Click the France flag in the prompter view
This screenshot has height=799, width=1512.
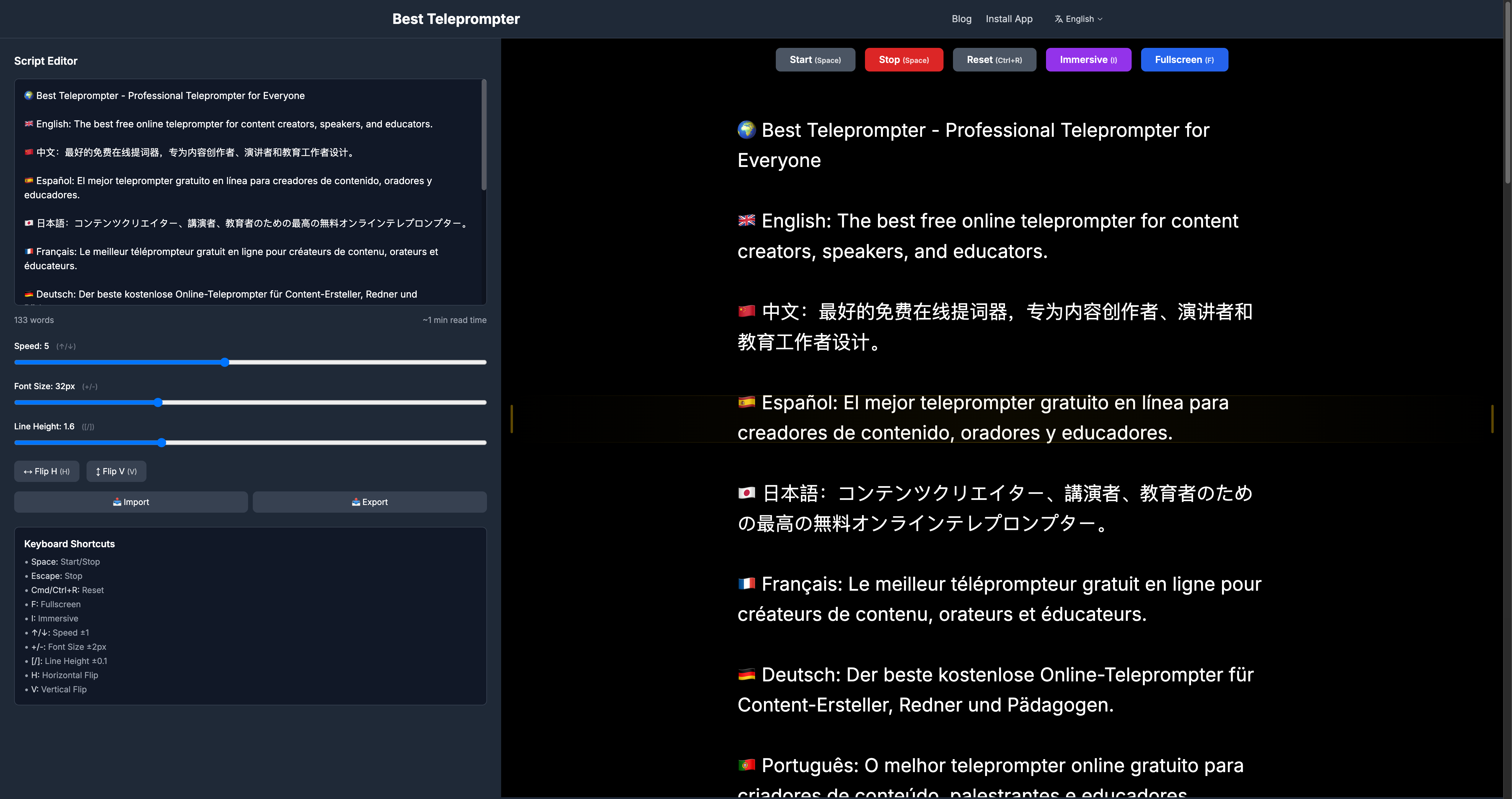pyautogui.click(x=747, y=583)
